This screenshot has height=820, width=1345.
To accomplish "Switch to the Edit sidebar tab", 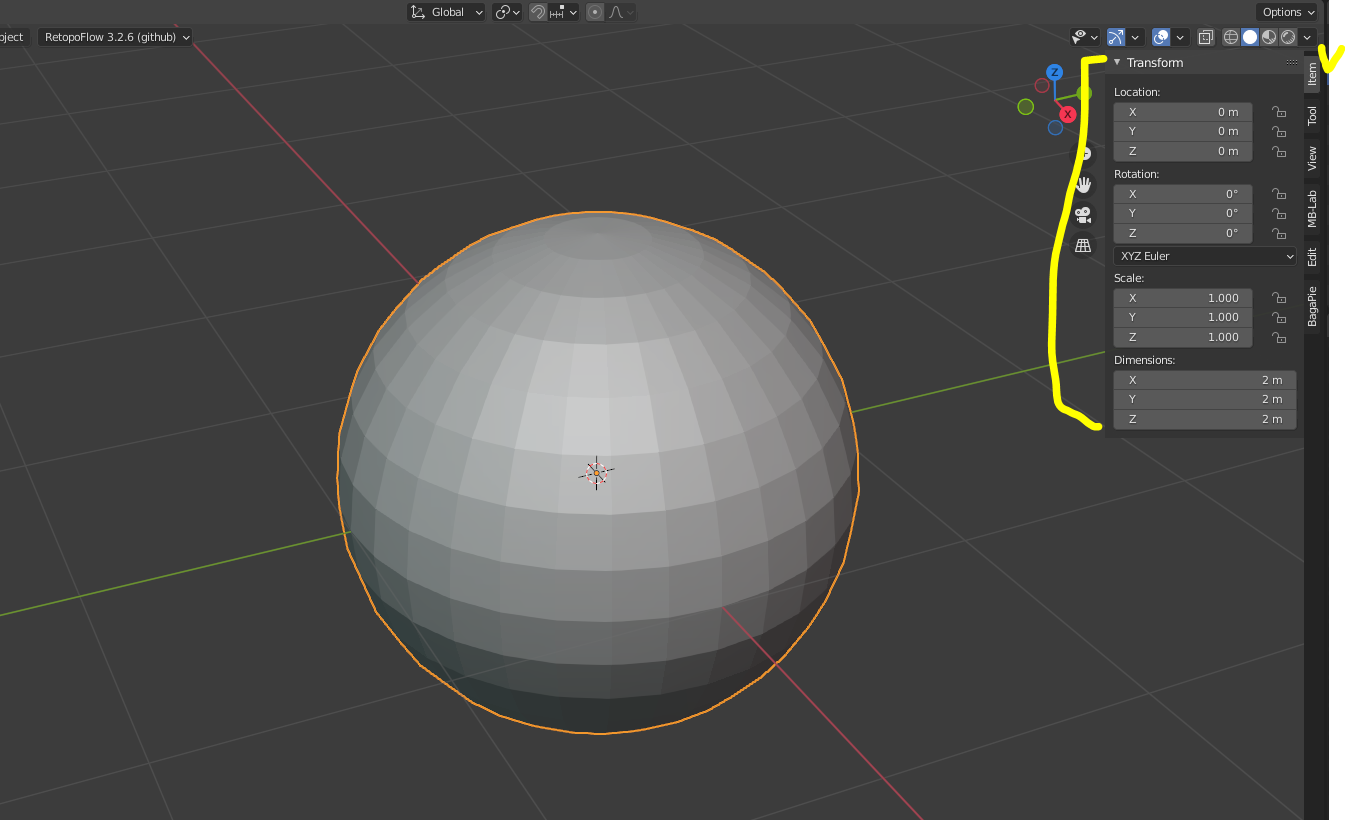I will [1313, 257].
